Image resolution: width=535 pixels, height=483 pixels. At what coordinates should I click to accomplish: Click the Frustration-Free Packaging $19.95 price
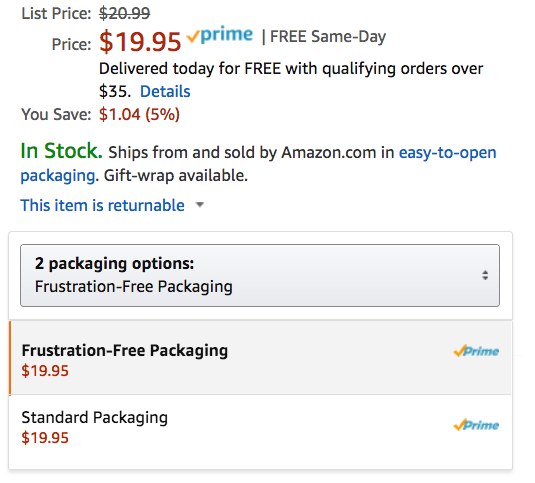[x=45, y=371]
